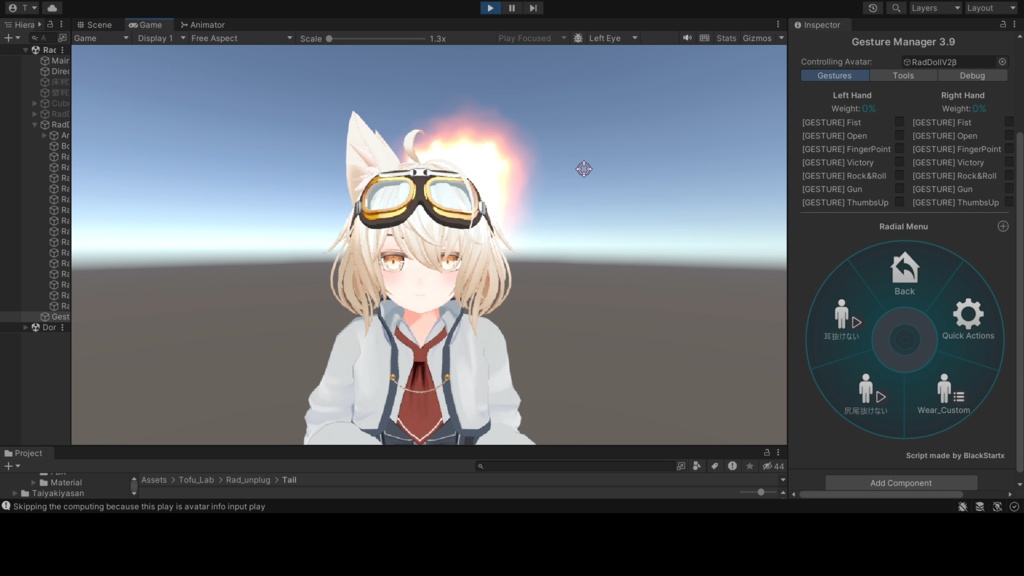
Task: Open the Layout dropdown
Action: 990,8
